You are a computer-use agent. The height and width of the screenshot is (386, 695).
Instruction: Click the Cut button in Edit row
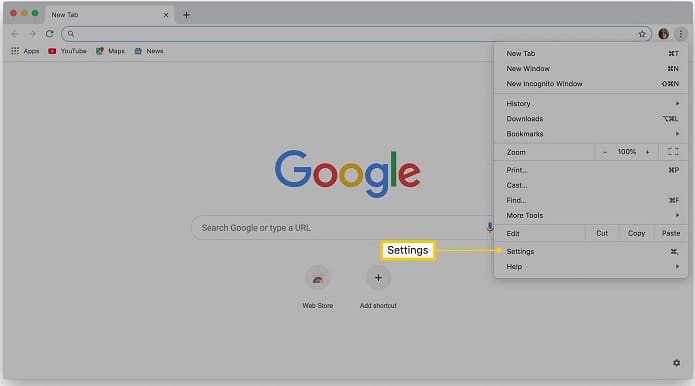click(x=602, y=233)
